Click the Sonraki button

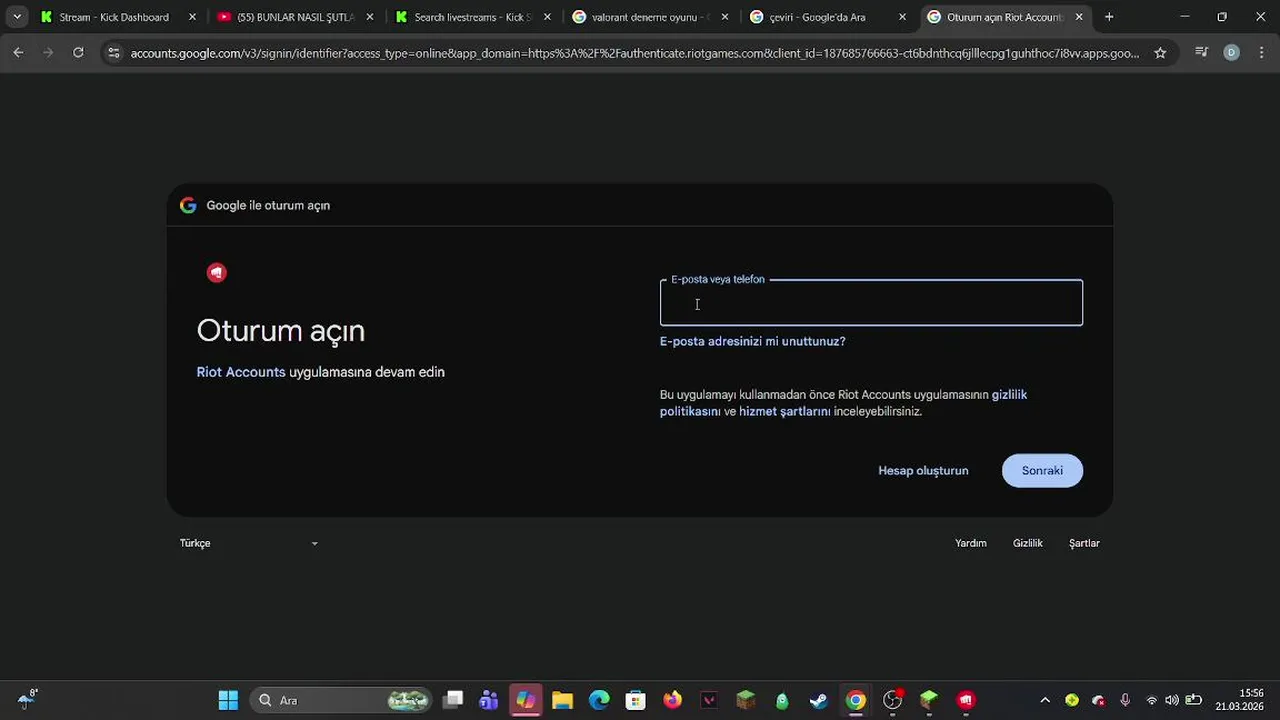coord(1042,470)
